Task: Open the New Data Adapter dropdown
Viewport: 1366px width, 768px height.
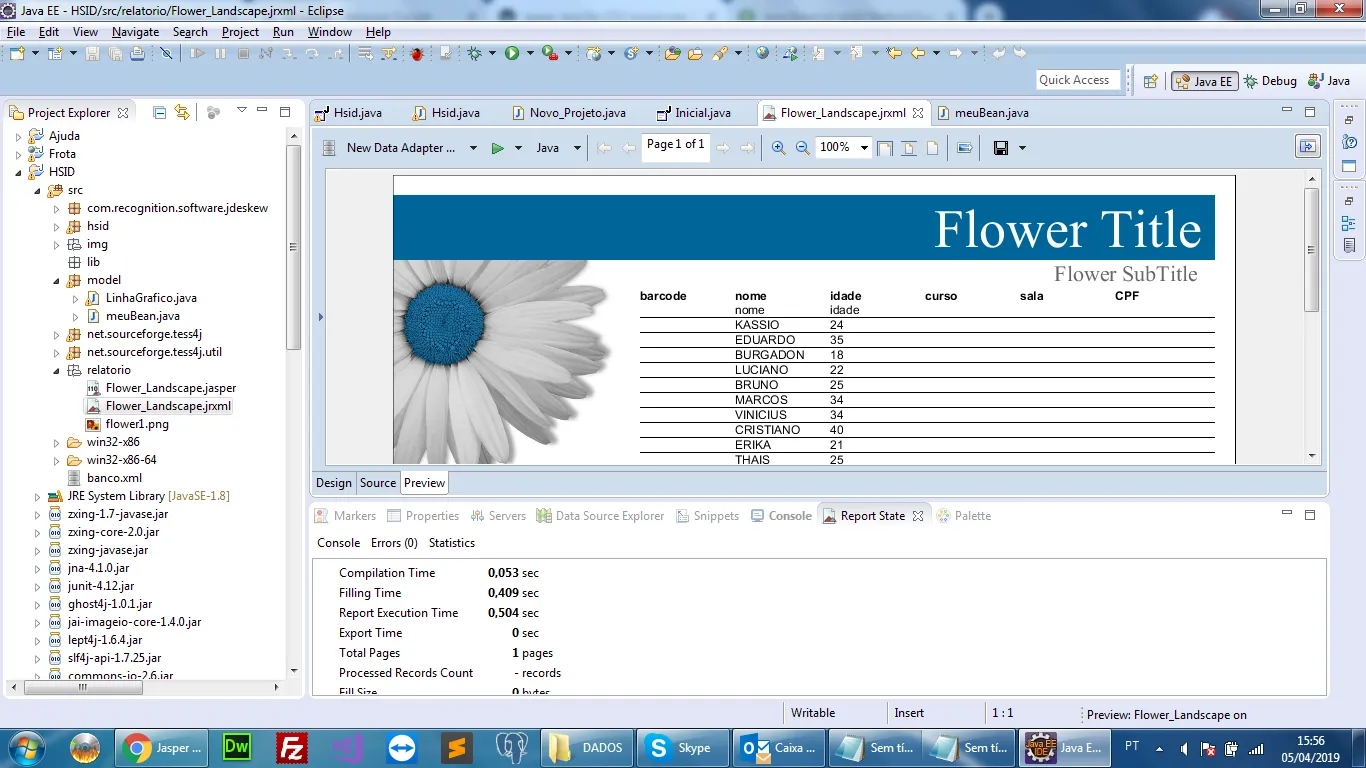Action: 473,148
